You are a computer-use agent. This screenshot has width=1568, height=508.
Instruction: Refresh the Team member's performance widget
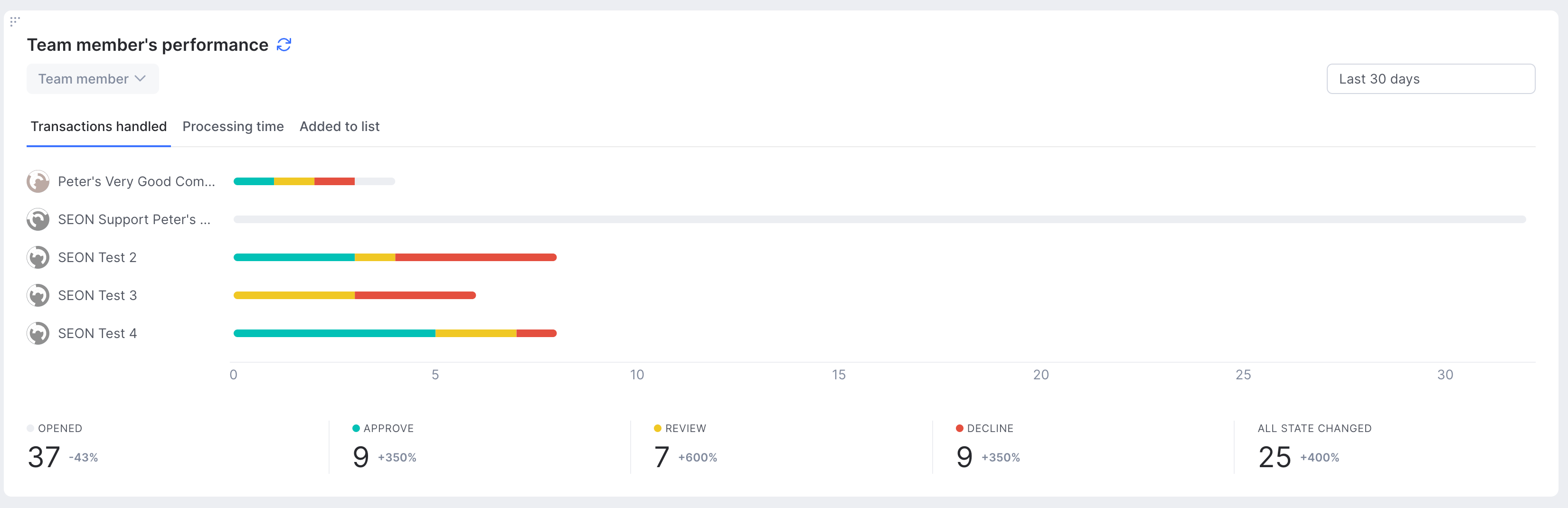click(283, 45)
